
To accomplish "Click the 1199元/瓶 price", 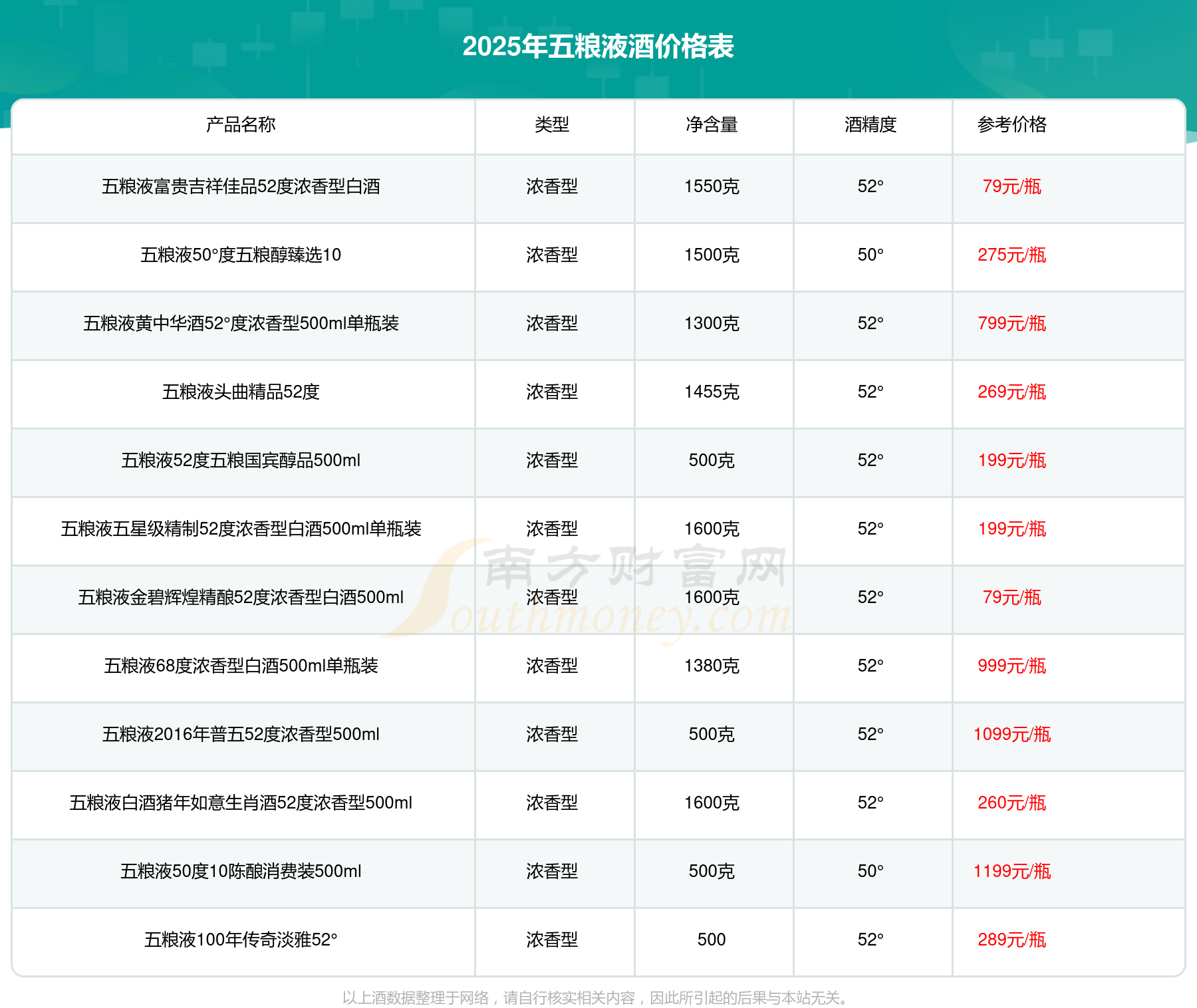I will coord(1012,871).
